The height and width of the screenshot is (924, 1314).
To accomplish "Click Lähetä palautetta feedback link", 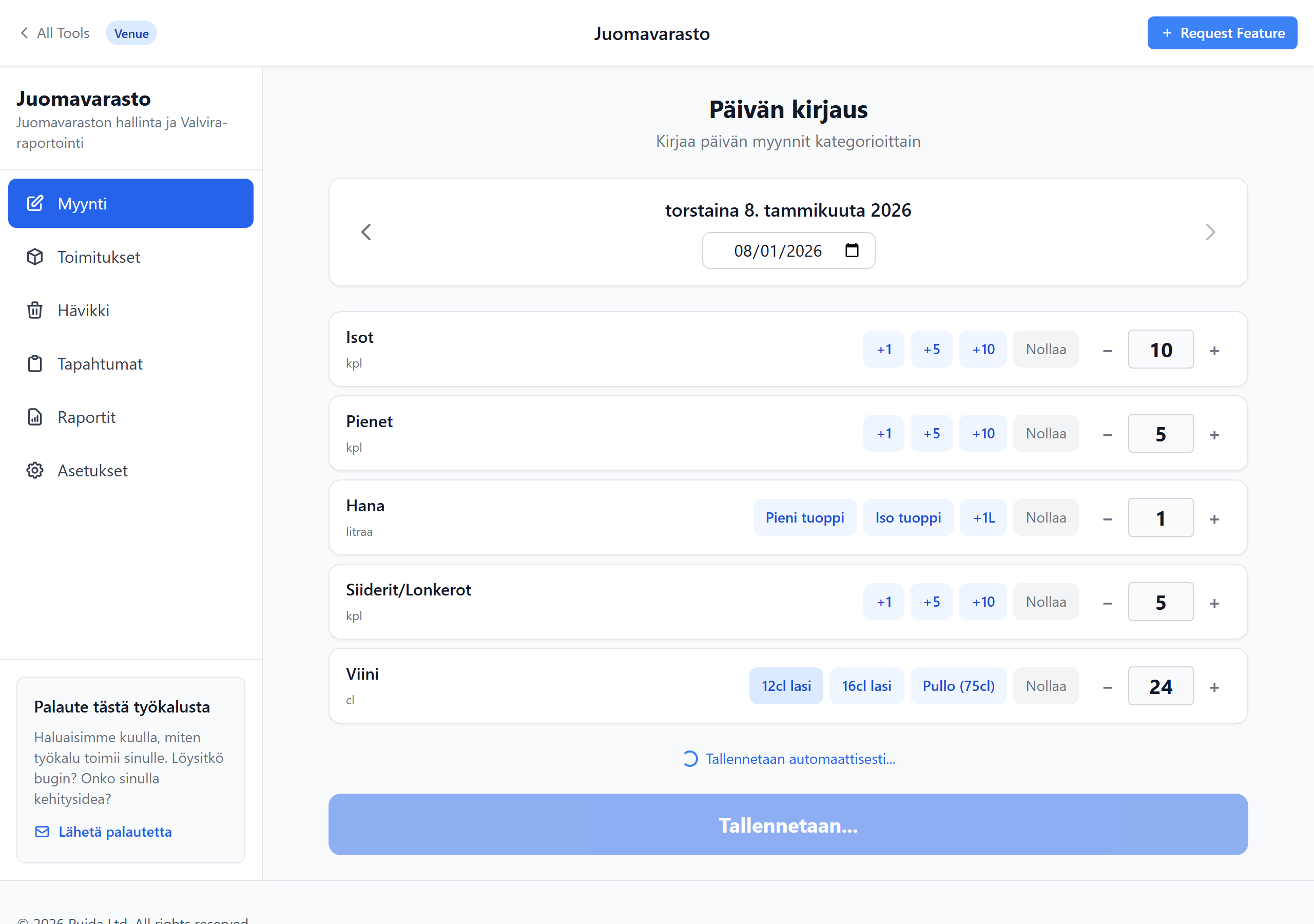I will click(x=114, y=831).
